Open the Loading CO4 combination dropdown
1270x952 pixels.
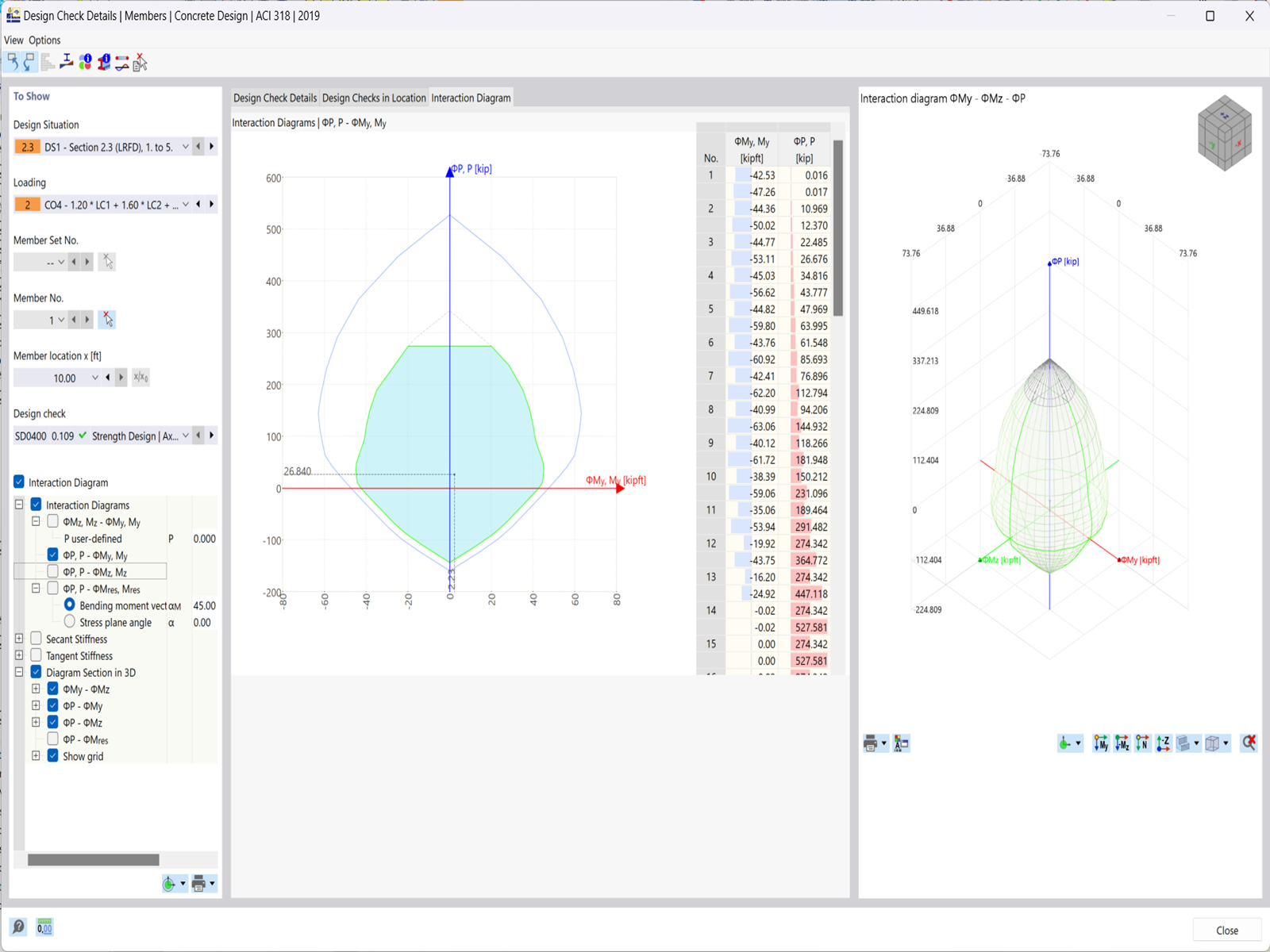(185, 204)
